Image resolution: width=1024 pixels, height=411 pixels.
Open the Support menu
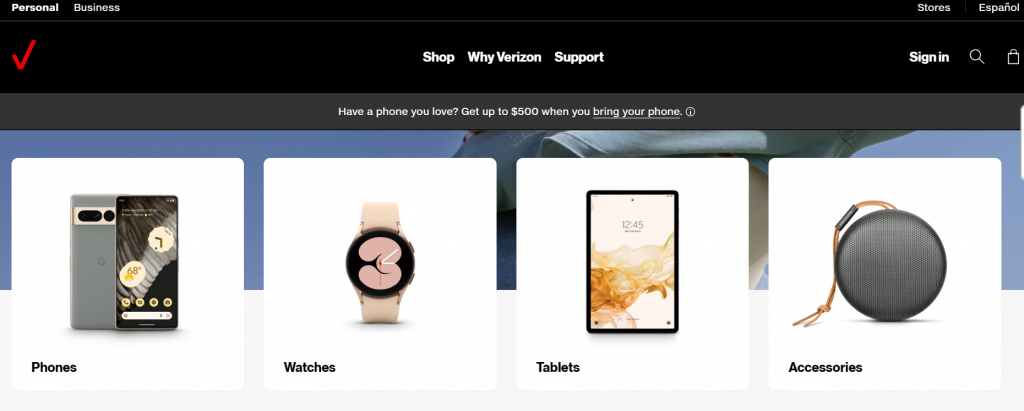[x=579, y=58]
